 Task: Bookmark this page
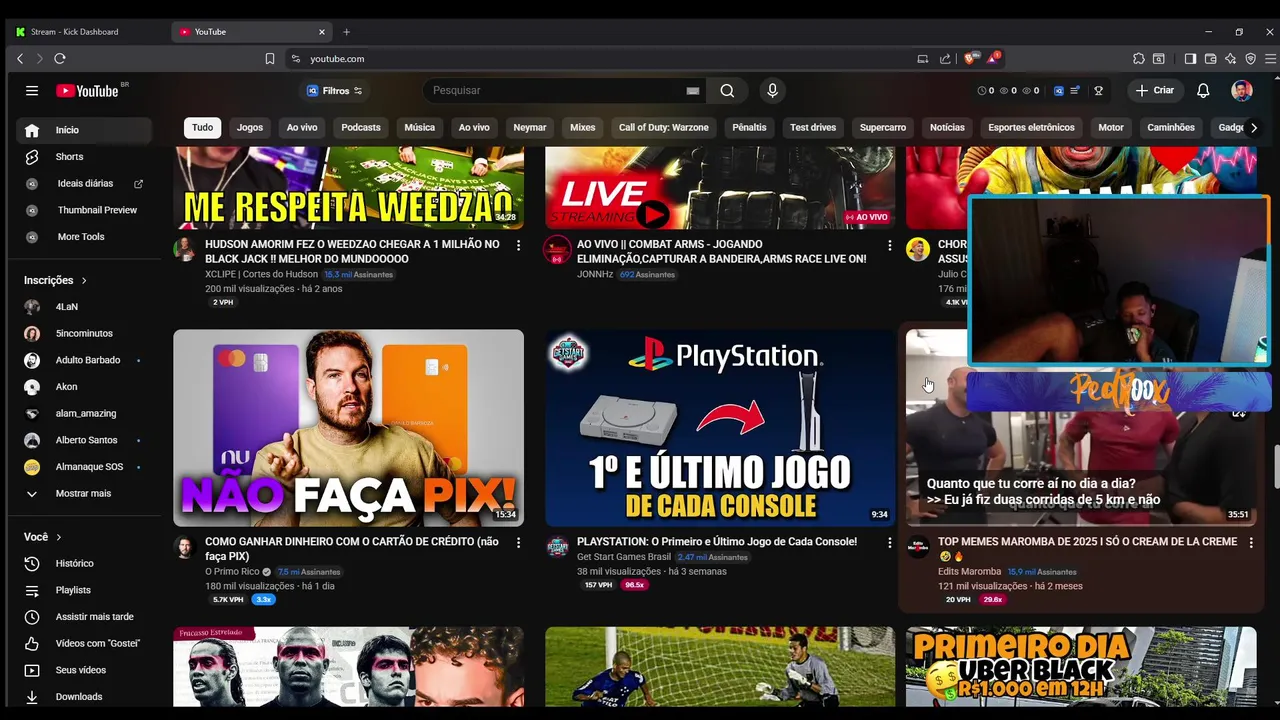[x=270, y=58]
